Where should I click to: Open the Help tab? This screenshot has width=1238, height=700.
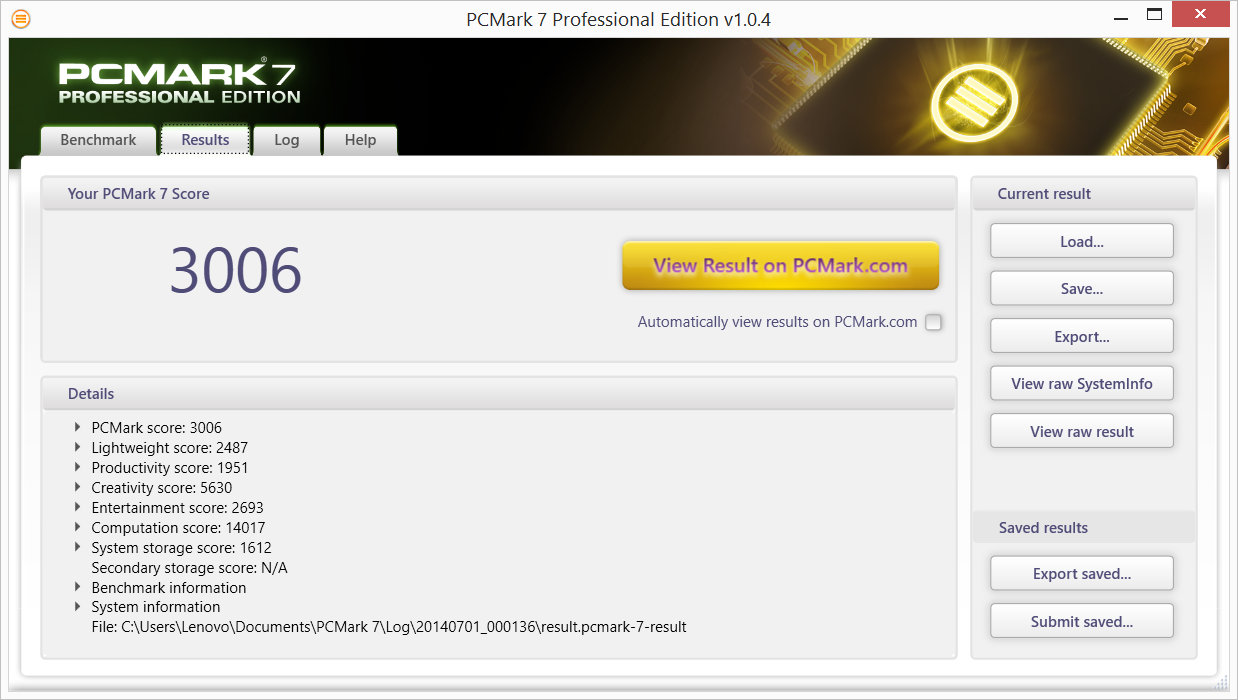[360, 140]
